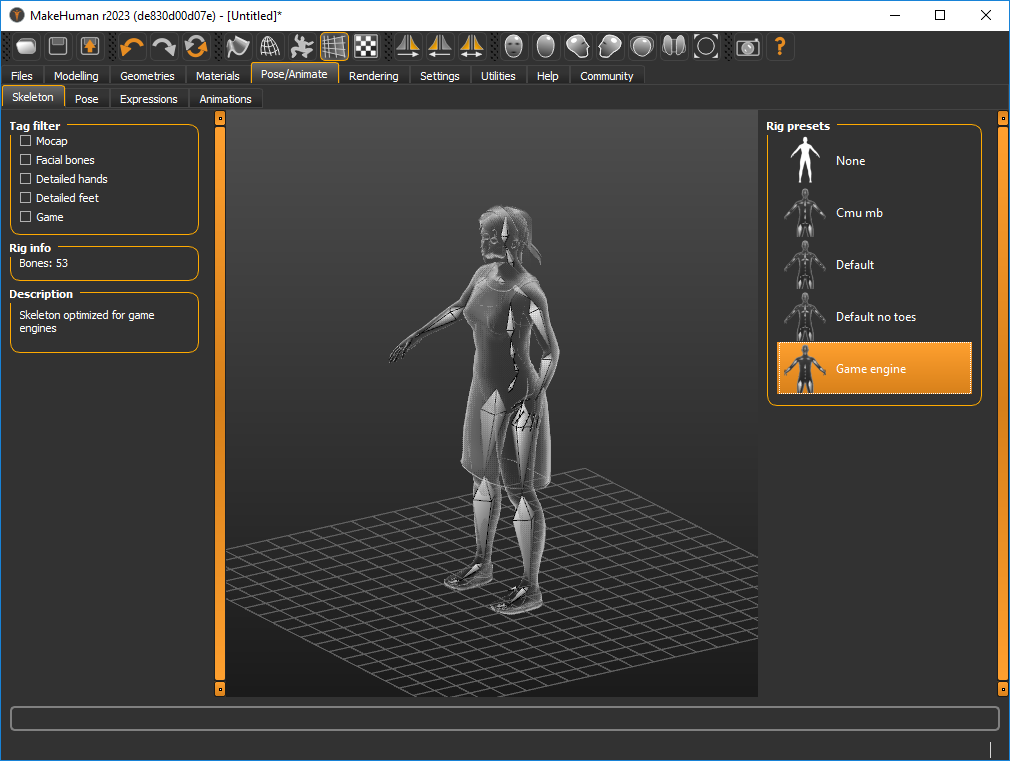The width and height of the screenshot is (1010, 761).
Task: Click the side head view facing right
Action: click(x=609, y=46)
